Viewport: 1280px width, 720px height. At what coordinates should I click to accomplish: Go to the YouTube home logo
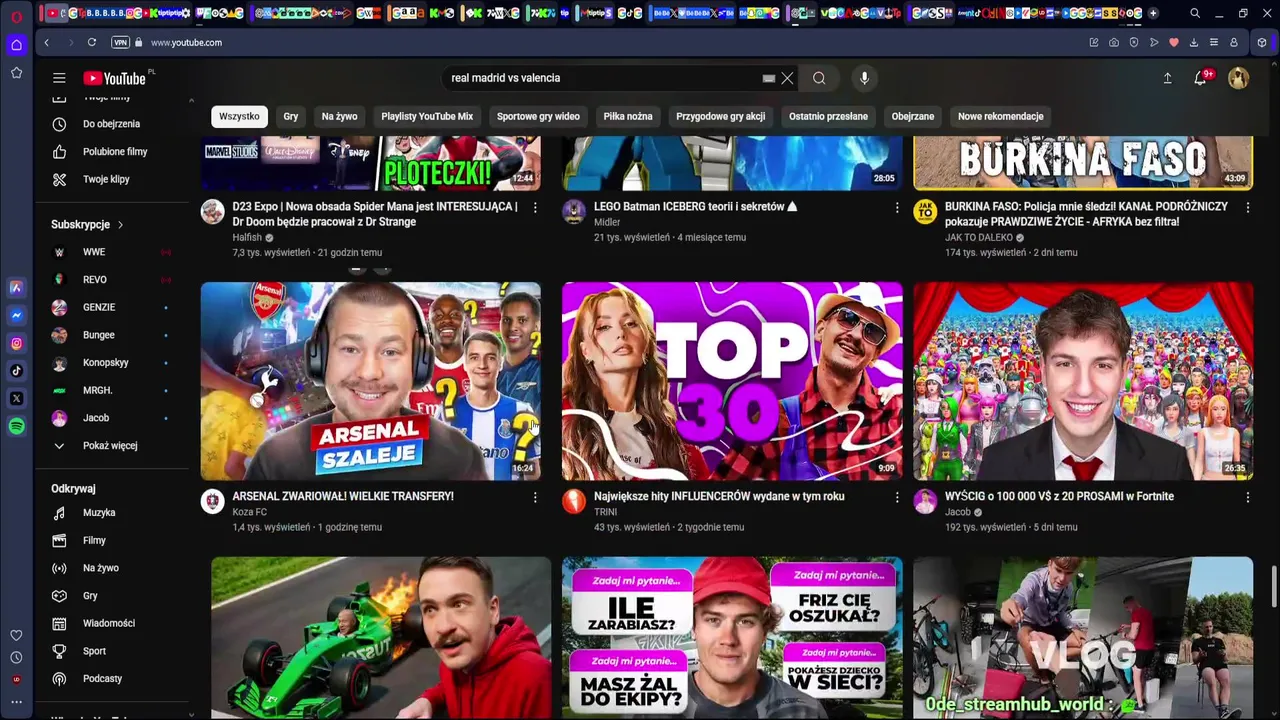115,78
